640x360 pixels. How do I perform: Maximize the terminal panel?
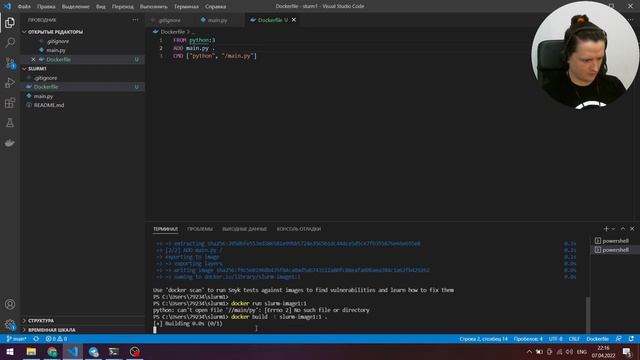[623, 229]
